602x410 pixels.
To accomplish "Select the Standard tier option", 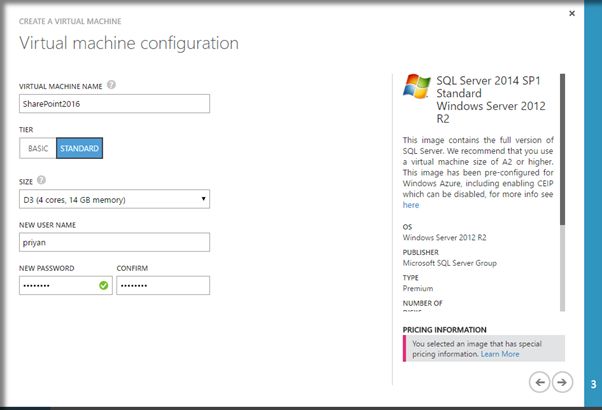I will (79, 148).
